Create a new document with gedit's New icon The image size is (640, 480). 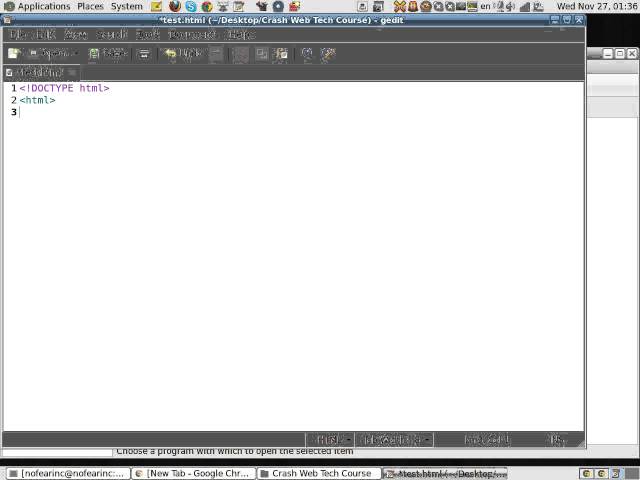pyautogui.click(x=14, y=53)
